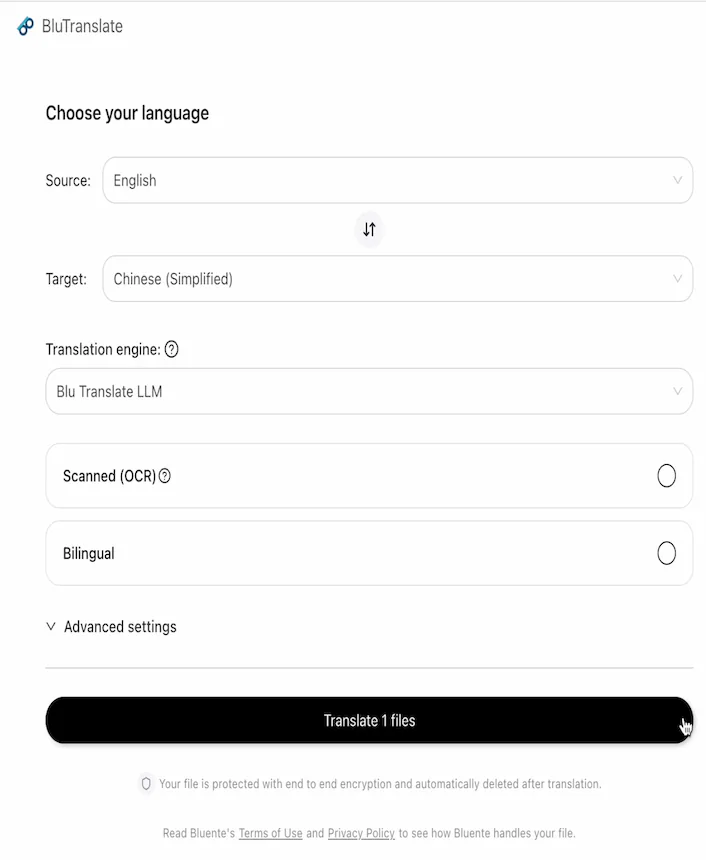Open the Blu Translate LLM engine dropdown
706x860 pixels.
[368, 391]
